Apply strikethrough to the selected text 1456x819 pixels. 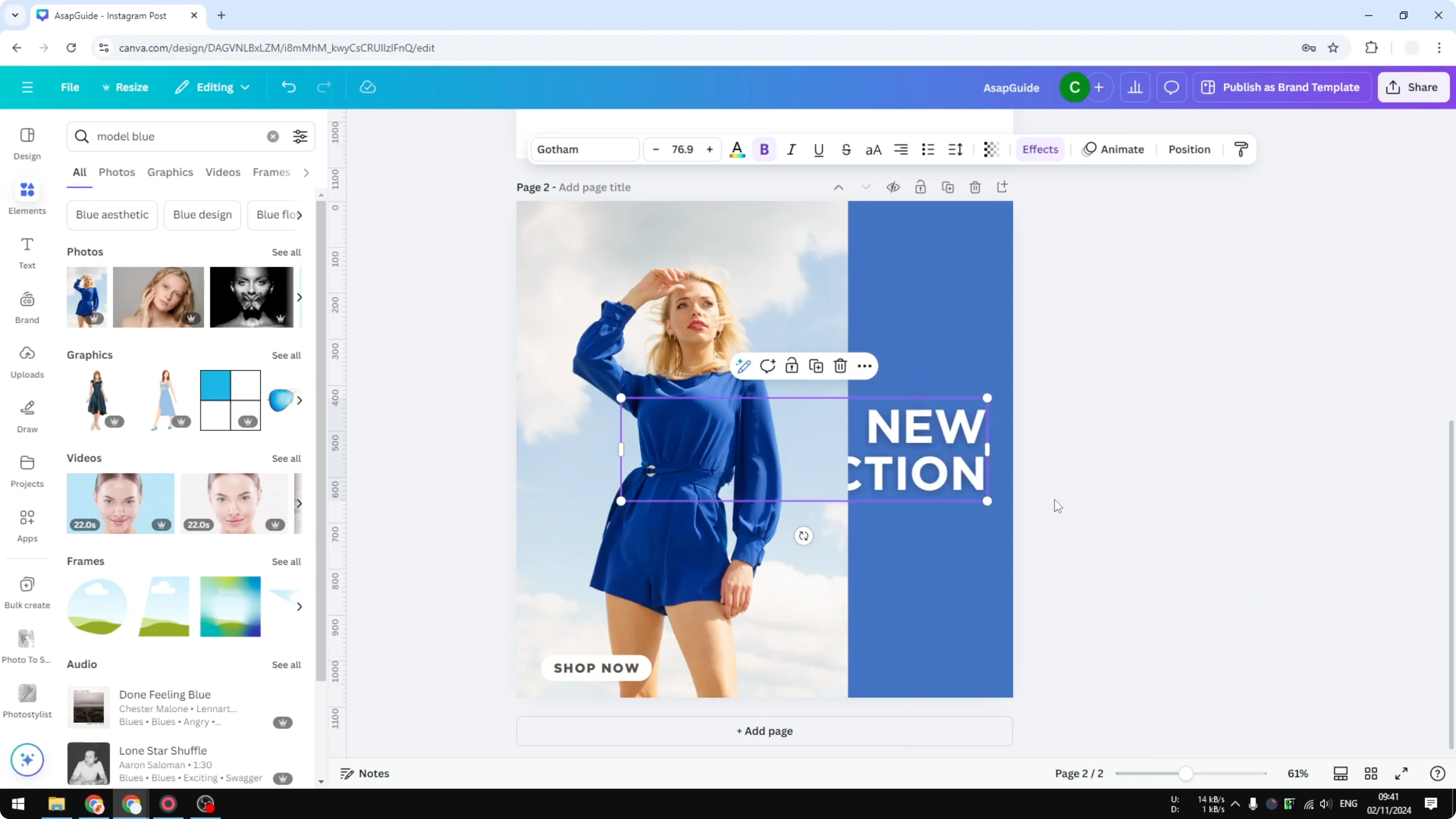pyautogui.click(x=846, y=149)
